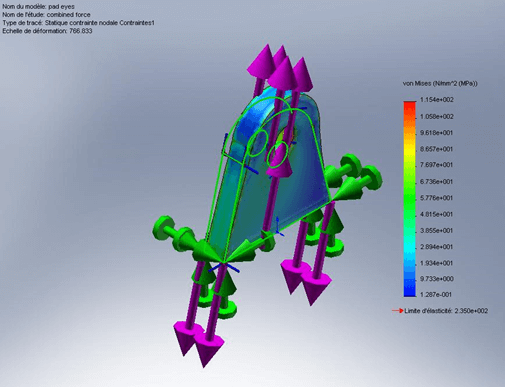The width and height of the screenshot is (505, 387).
Task: Click the dark blue bottom of the color legend
Action: tap(410, 292)
